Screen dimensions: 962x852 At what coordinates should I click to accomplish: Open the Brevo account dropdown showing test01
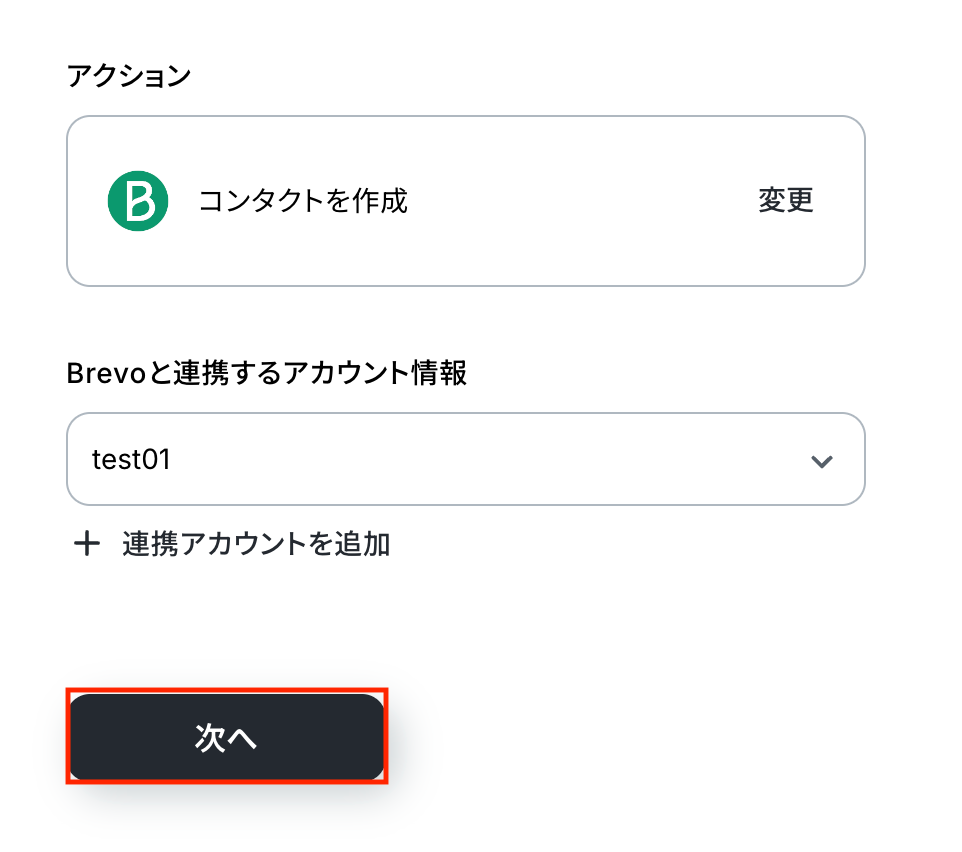coord(465,460)
